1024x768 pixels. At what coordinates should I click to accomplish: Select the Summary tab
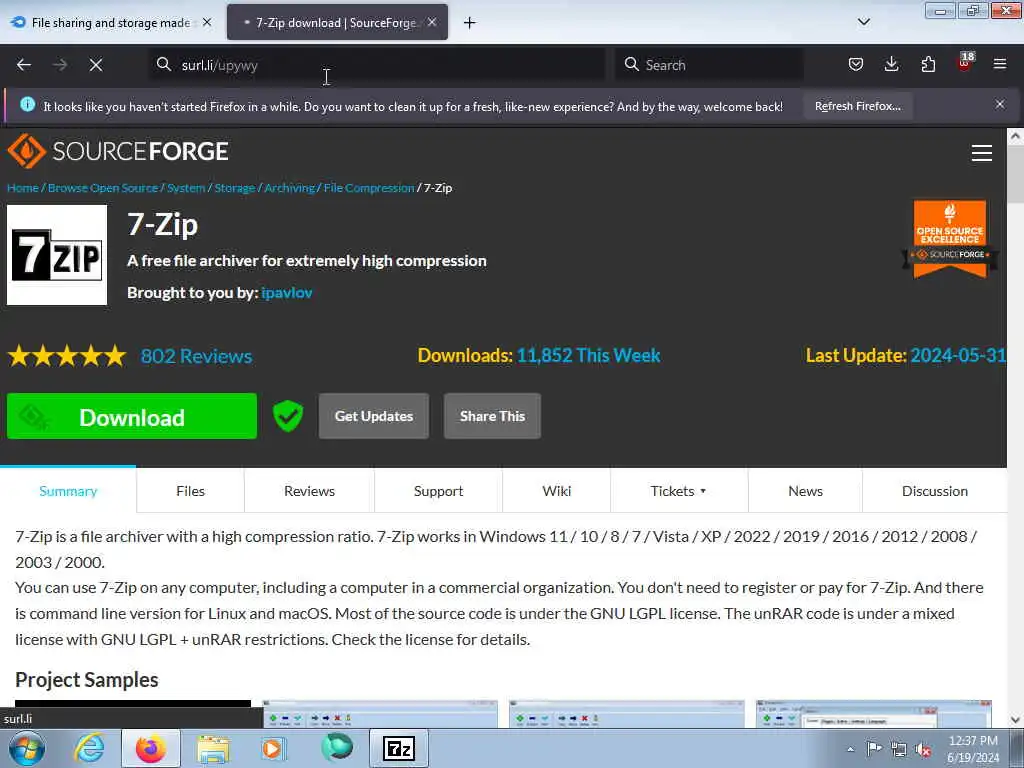pos(68,491)
